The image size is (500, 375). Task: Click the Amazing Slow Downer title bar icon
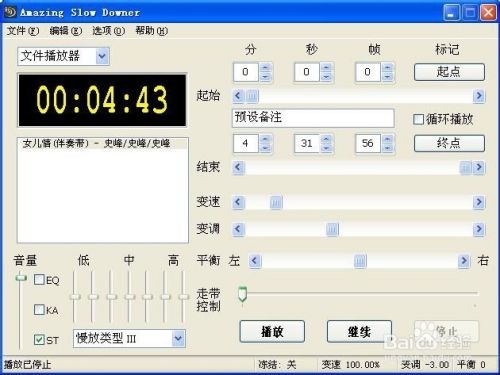coord(10,12)
